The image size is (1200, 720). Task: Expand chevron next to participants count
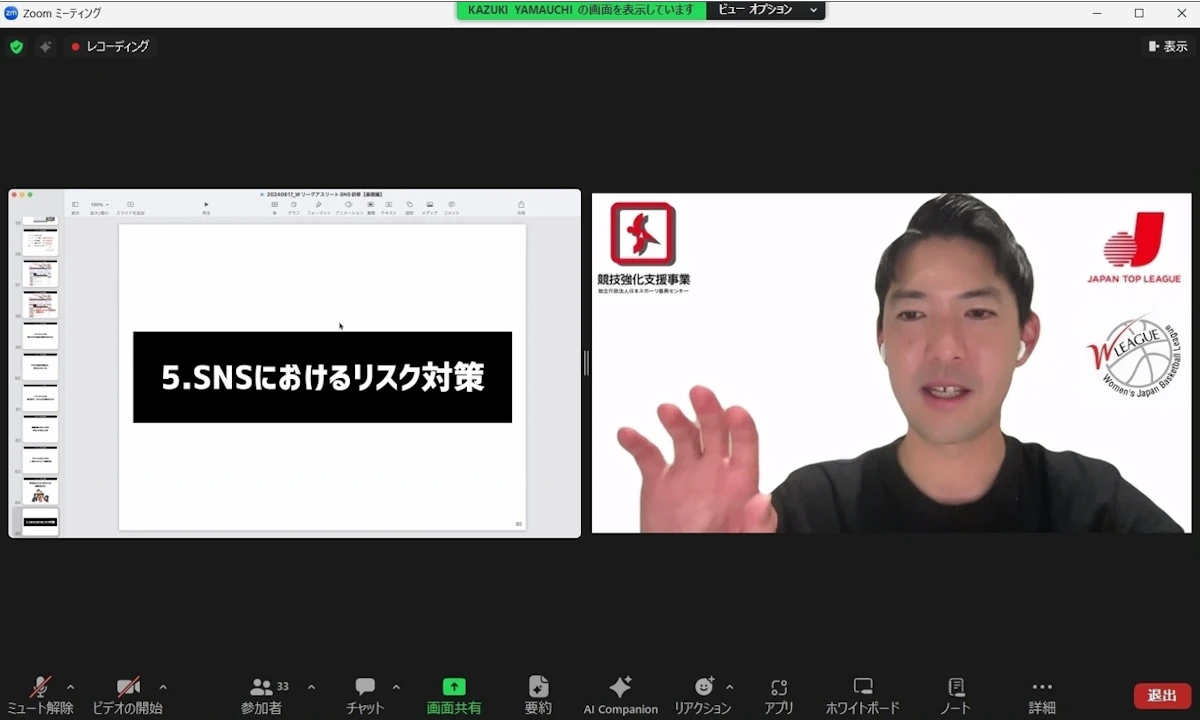(x=311, y=687)
